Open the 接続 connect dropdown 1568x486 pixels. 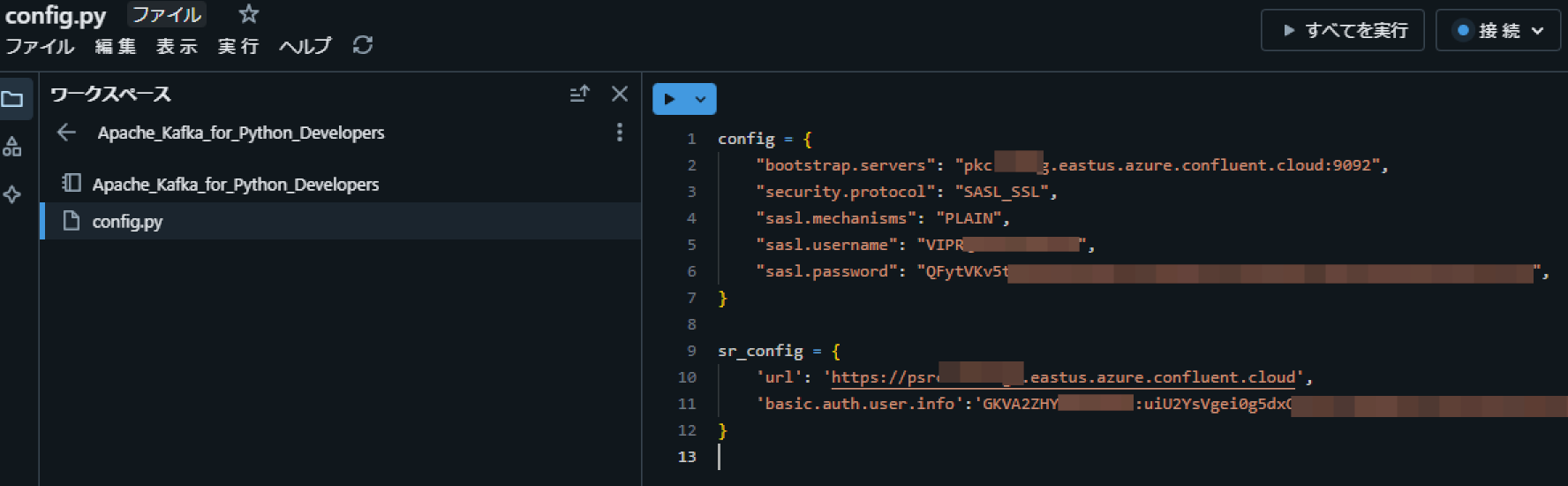click(x=1498, y=30)
